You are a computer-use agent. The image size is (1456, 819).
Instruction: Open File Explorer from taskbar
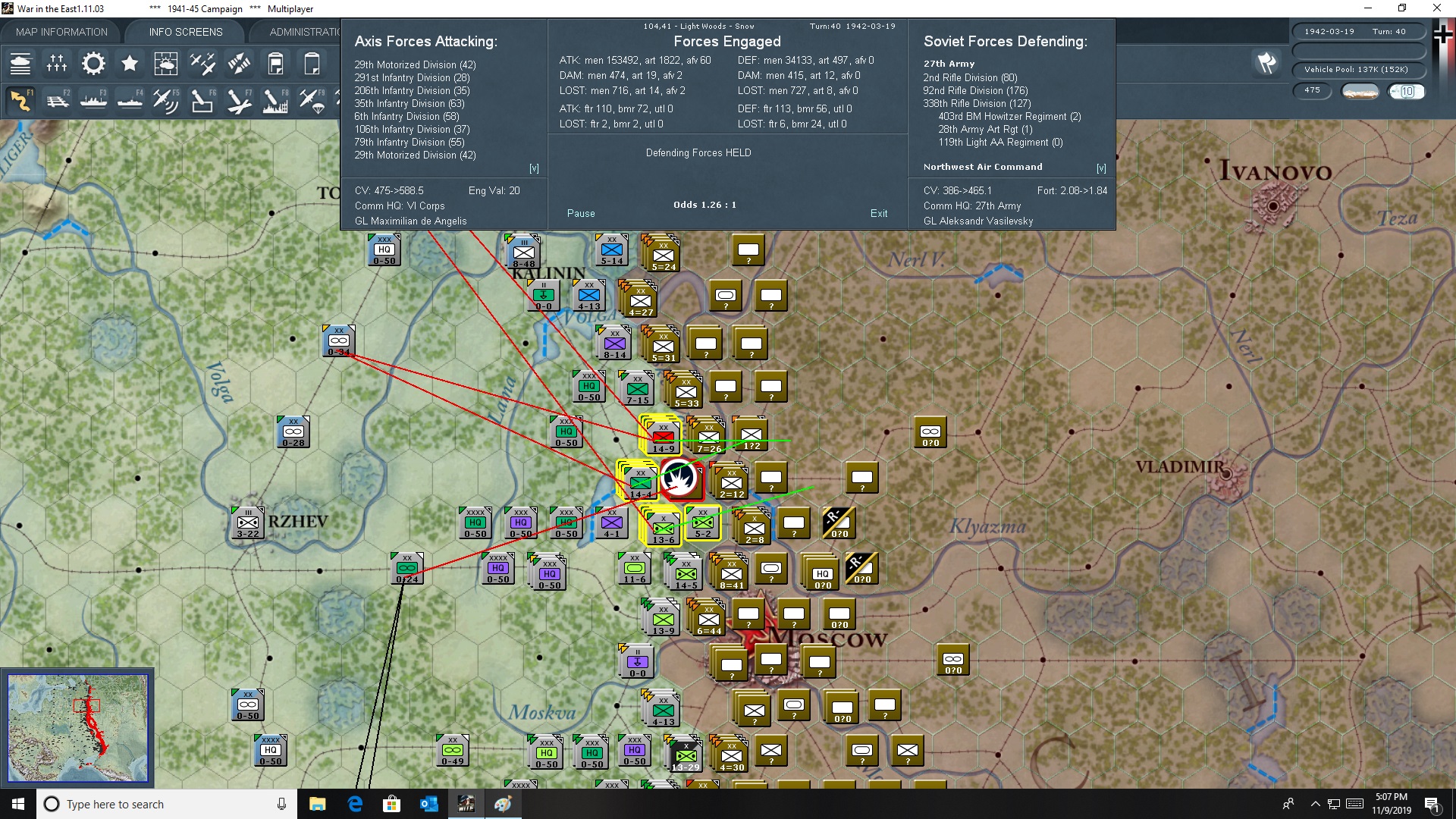tap(317, 804)
